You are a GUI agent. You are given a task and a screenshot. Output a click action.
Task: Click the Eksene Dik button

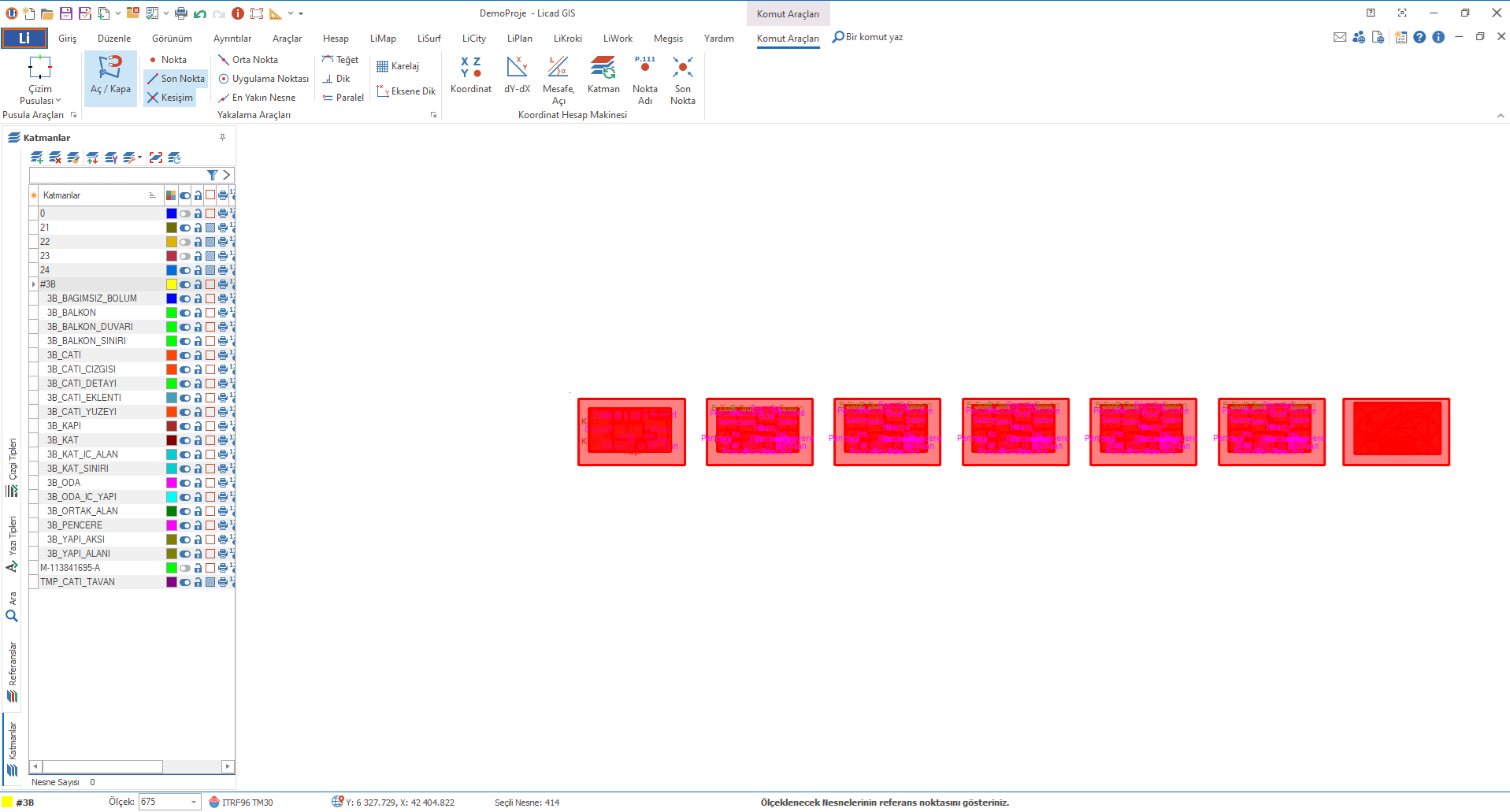(406, 91)
